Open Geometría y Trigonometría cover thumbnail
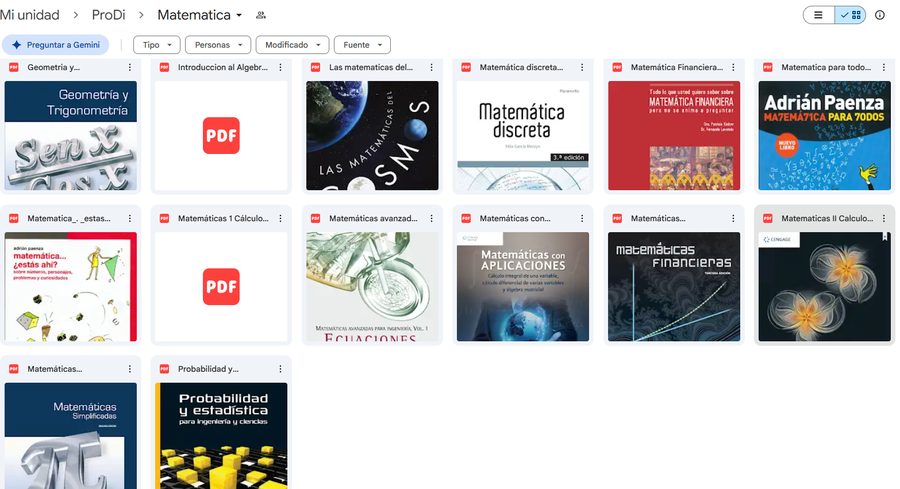 71,135
